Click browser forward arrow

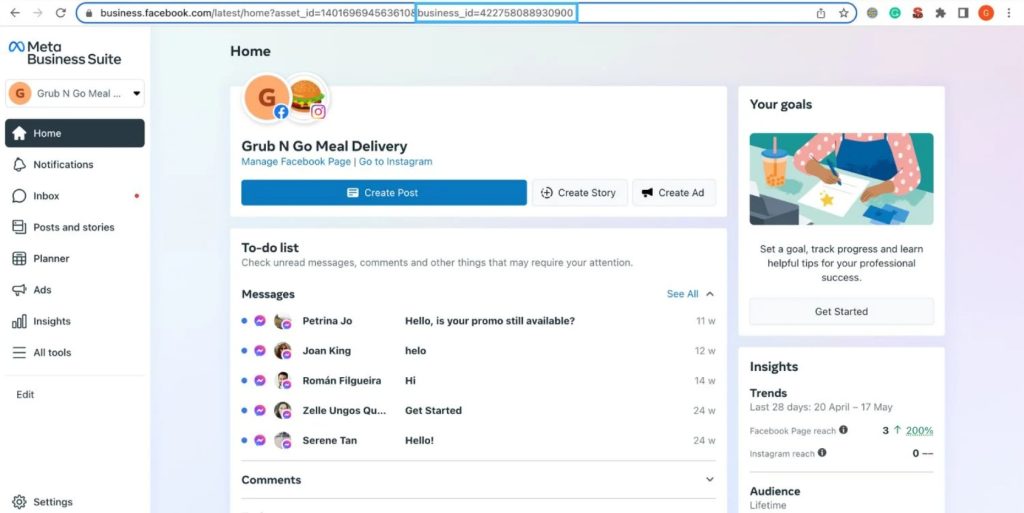click(38, 13)
